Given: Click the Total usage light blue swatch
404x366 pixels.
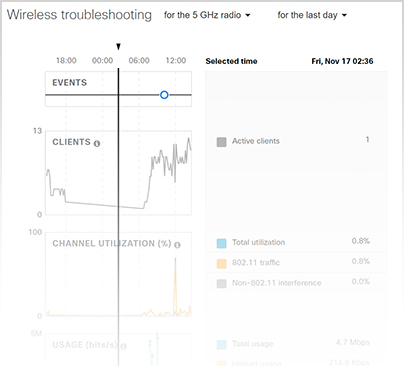Looking at the screenshot, I should tap(221, 345).
